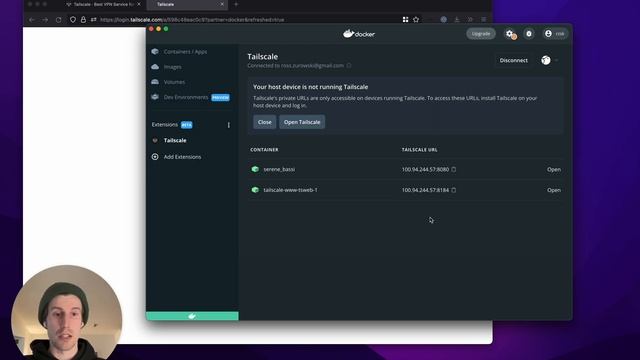
Task: Click URL 100.94.244.57:8184
Action: pos(425,190)
